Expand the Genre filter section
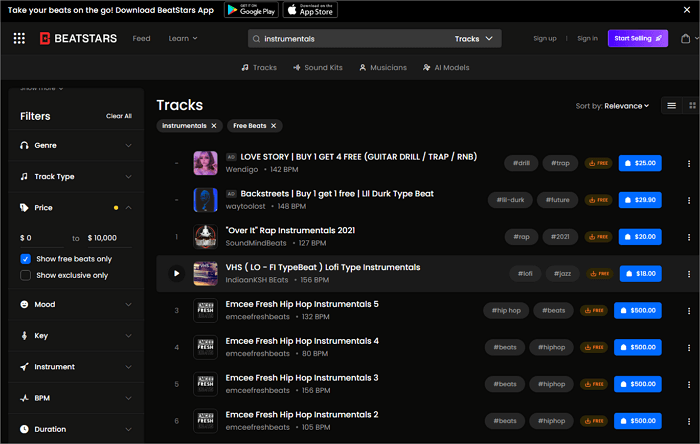This screenshot has width=700, height=444. [x=128, y=145]
